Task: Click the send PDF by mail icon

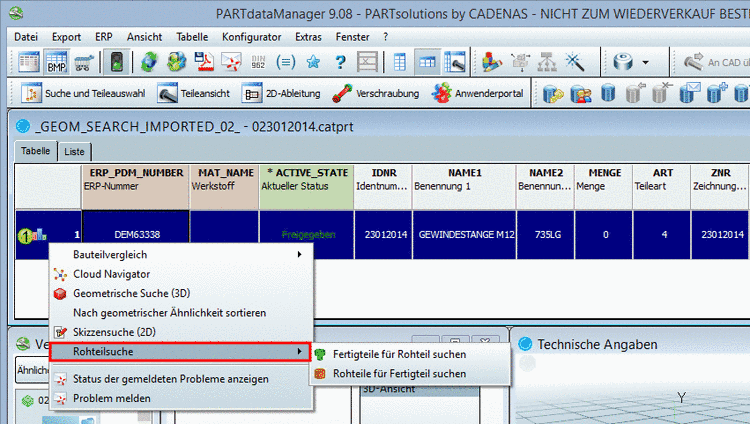Action: click(232, 62)
